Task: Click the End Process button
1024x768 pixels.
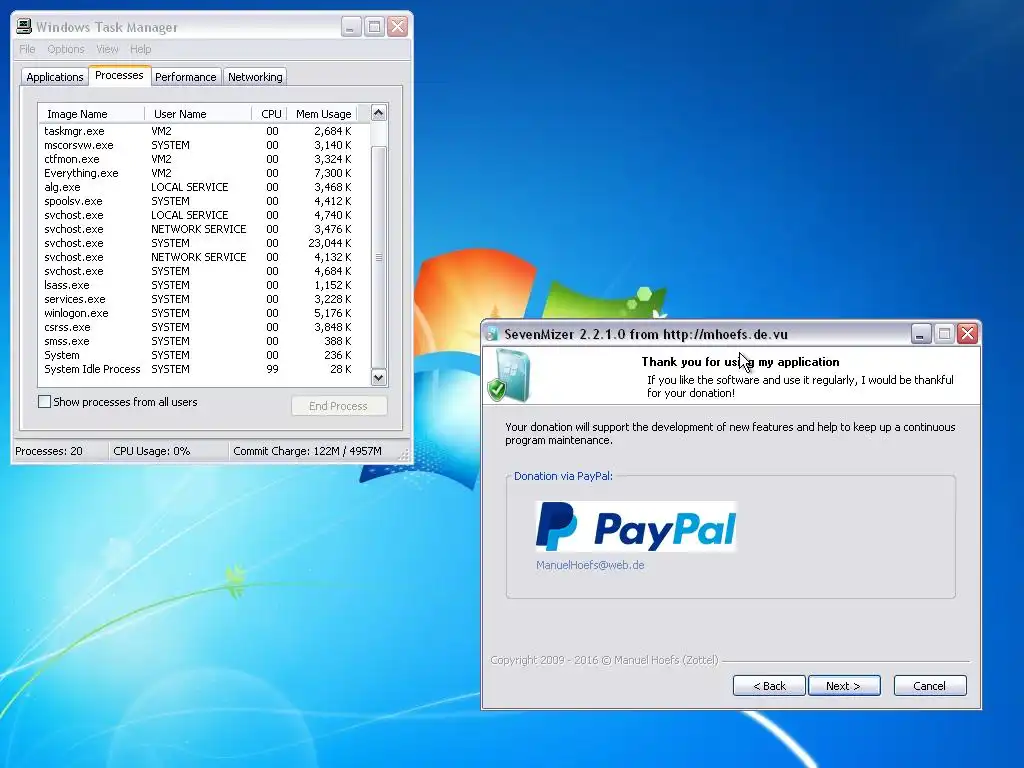Action: point(338,406)
